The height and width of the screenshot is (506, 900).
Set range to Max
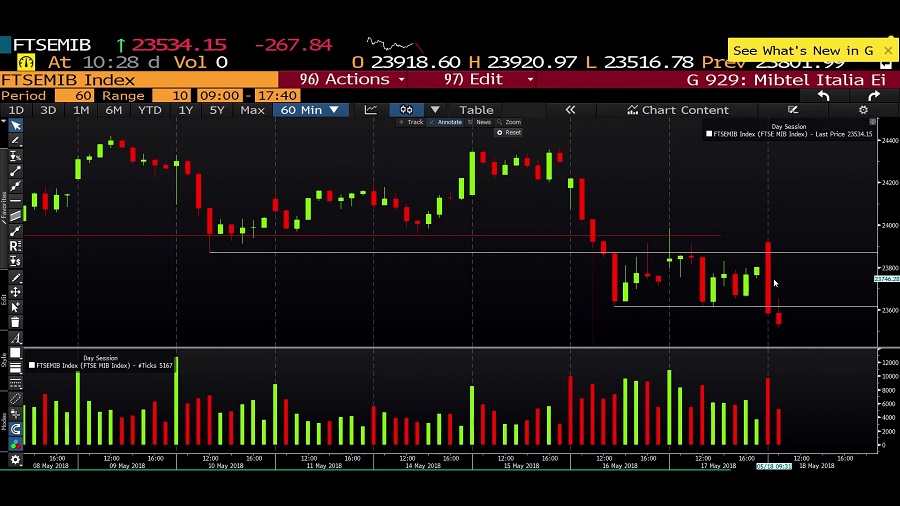click(x=252, y=110)
